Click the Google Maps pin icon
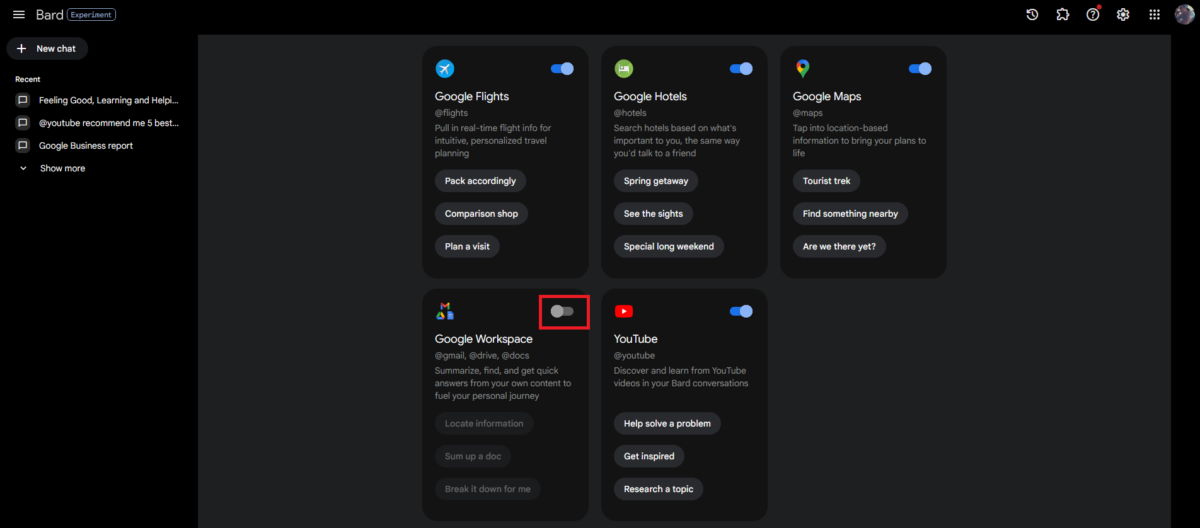 click(802, 68)
